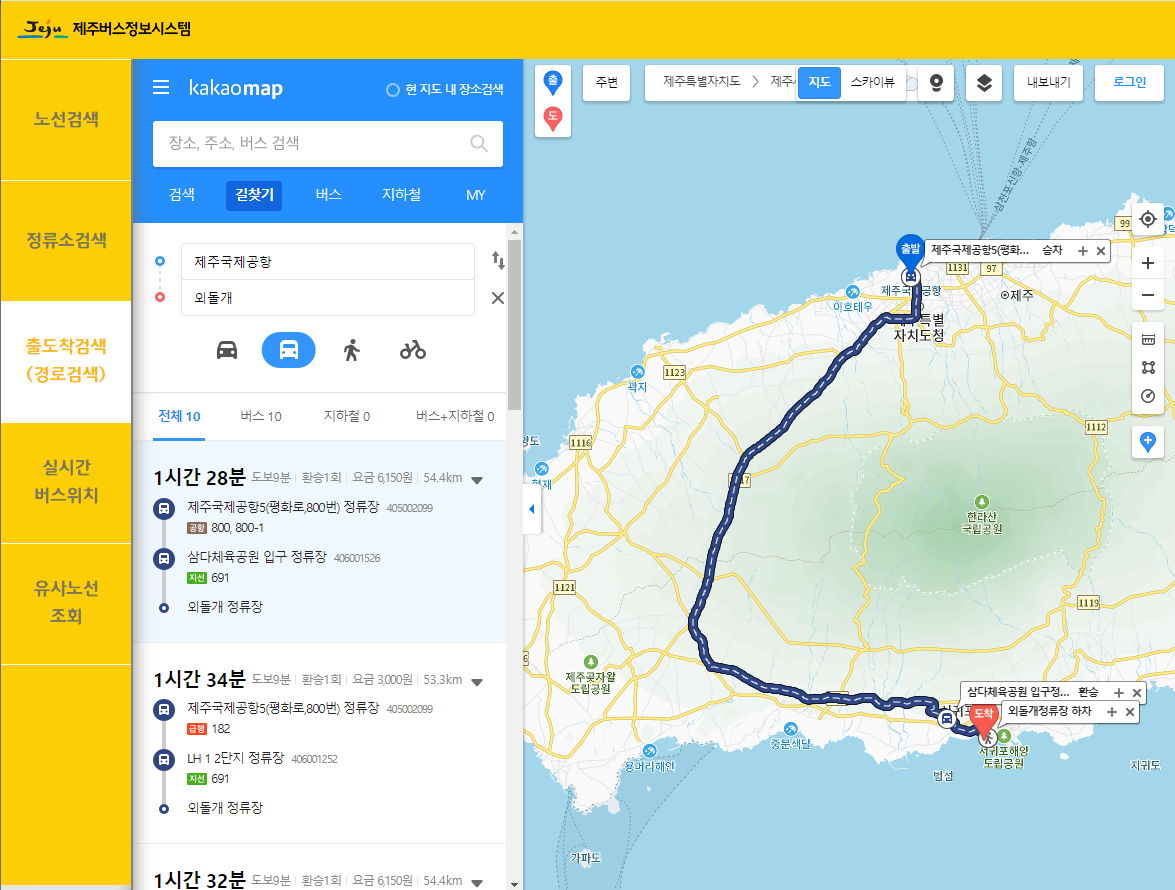Open the 길찾기 tab
The height and width of the screenshot is (890, 1175).
click(254, 195)
